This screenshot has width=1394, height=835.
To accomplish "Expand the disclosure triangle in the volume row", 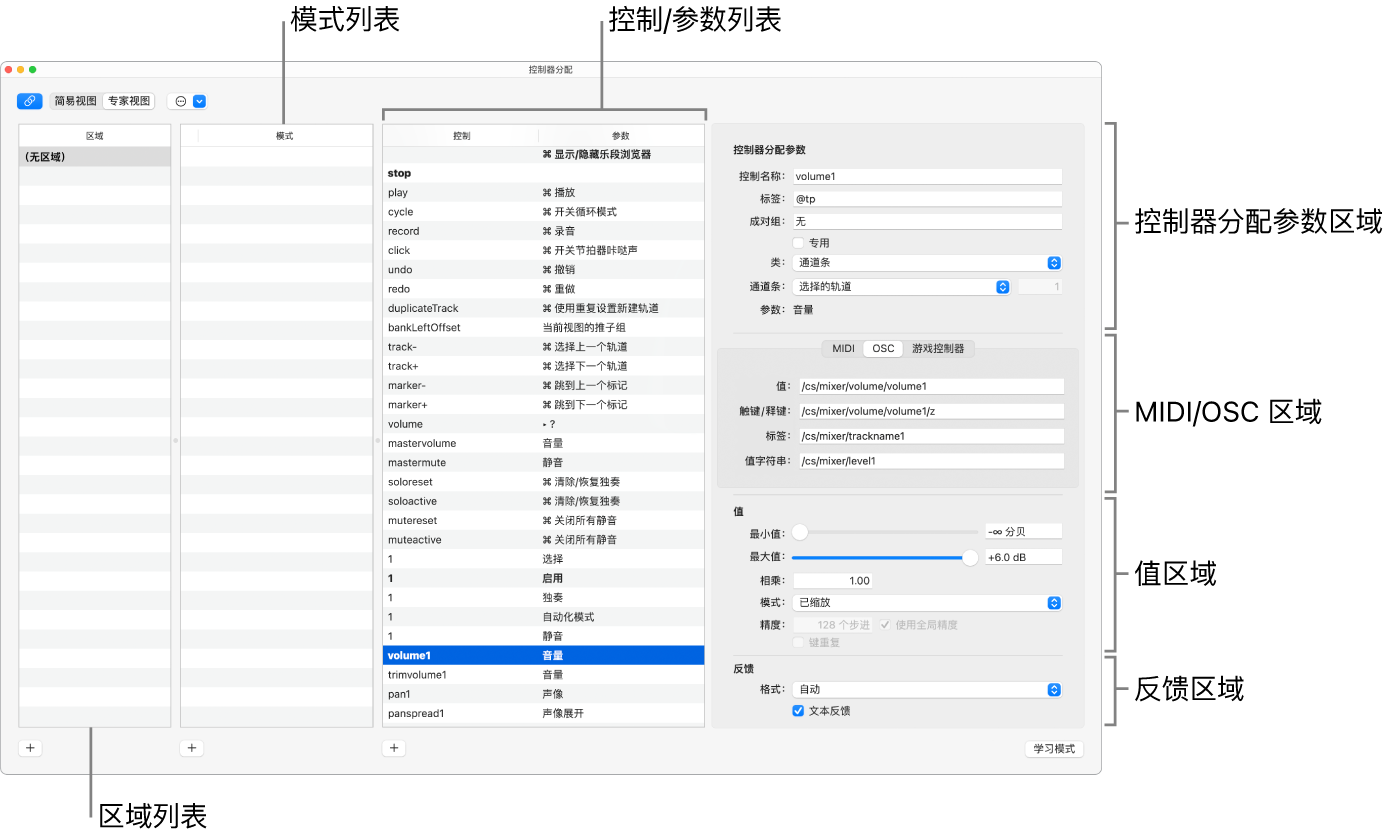I will point(544,424).
